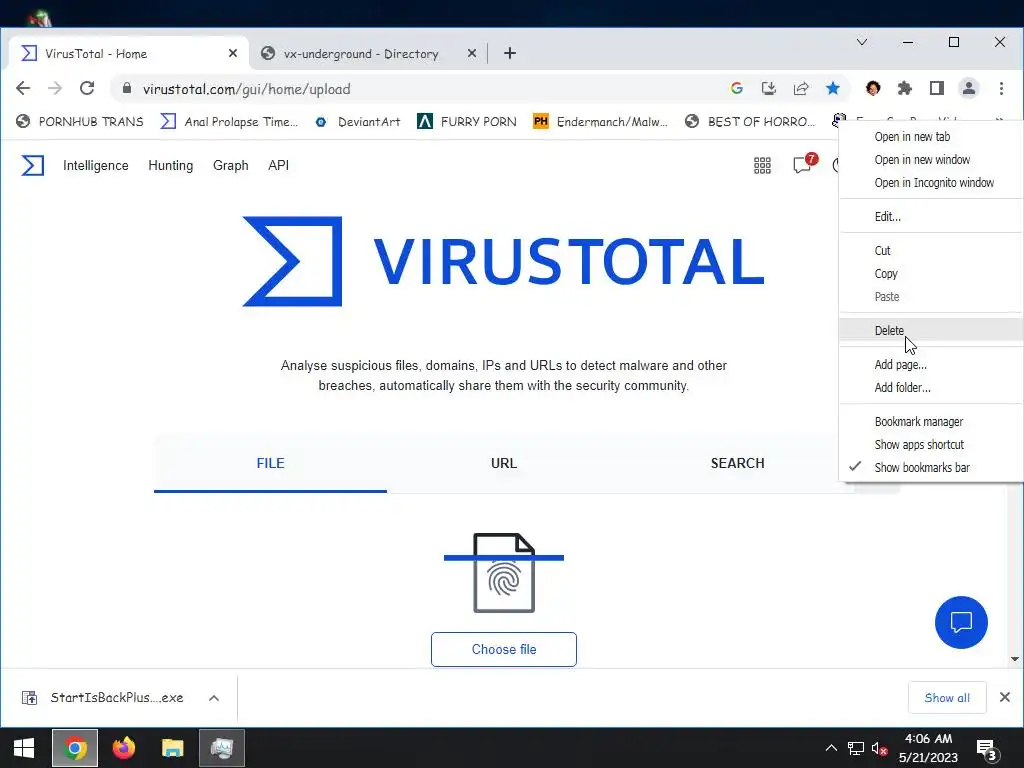Click the muted volume tray icon
The image size is (1024, 768).
[879, 748]
